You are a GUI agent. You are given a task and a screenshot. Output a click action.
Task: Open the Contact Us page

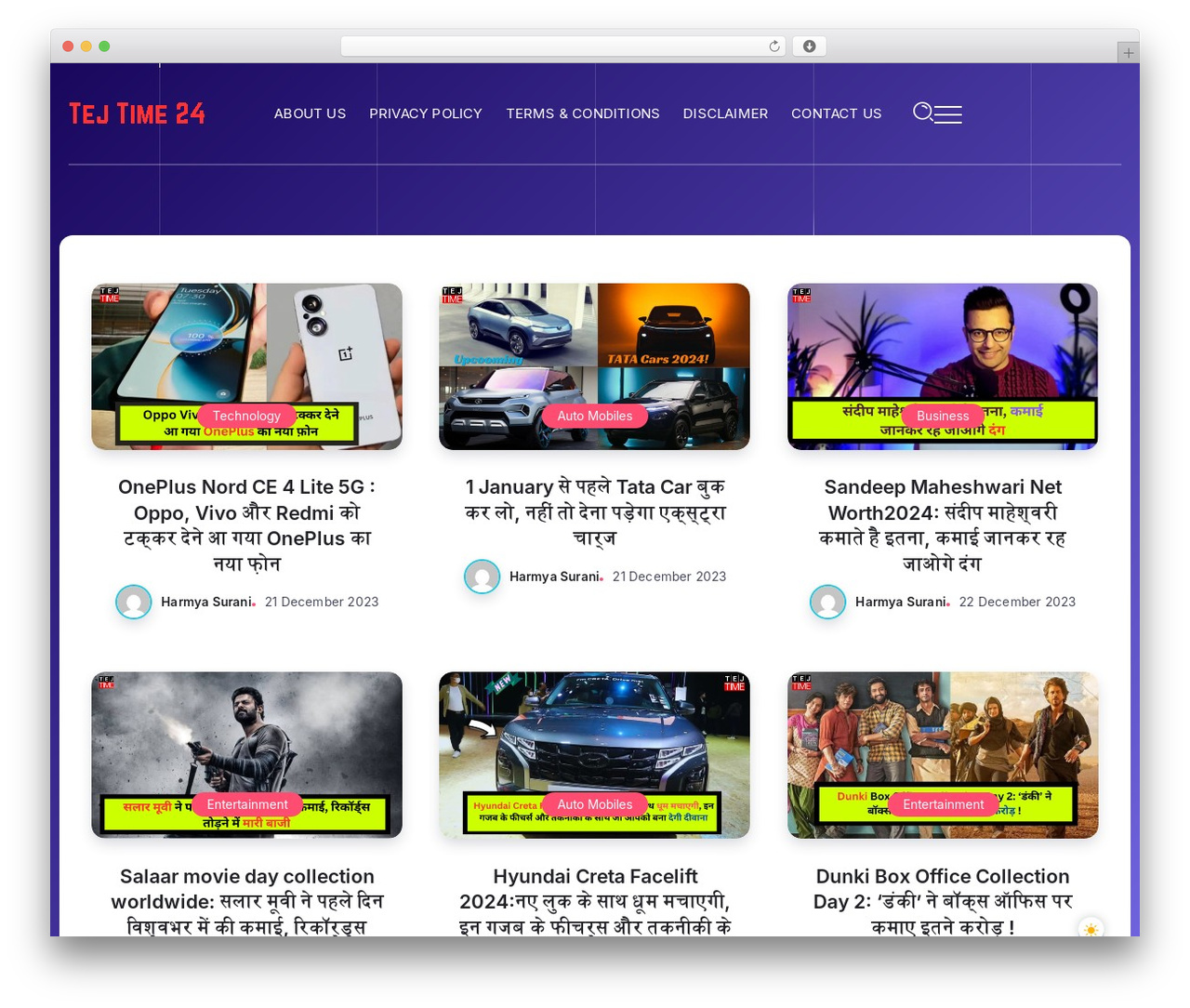click(x=837, y=113)
